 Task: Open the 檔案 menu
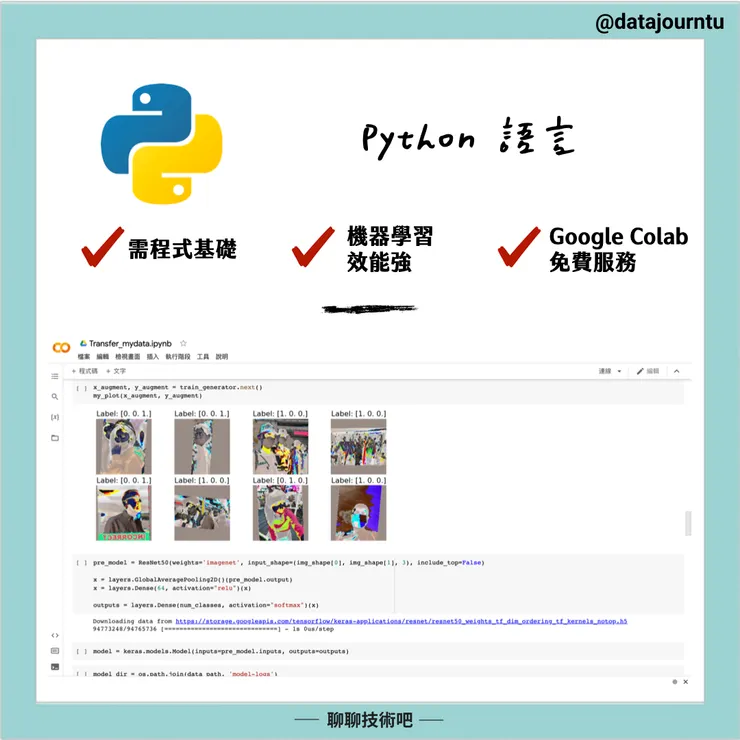point(84,356)
